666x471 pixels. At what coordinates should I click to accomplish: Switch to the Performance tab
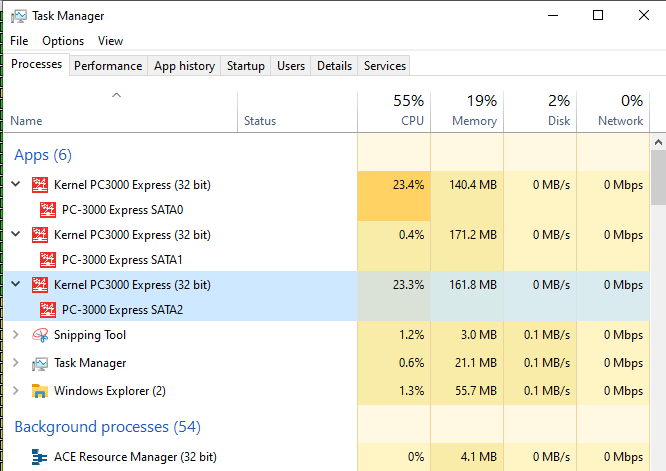coord(108,66)
